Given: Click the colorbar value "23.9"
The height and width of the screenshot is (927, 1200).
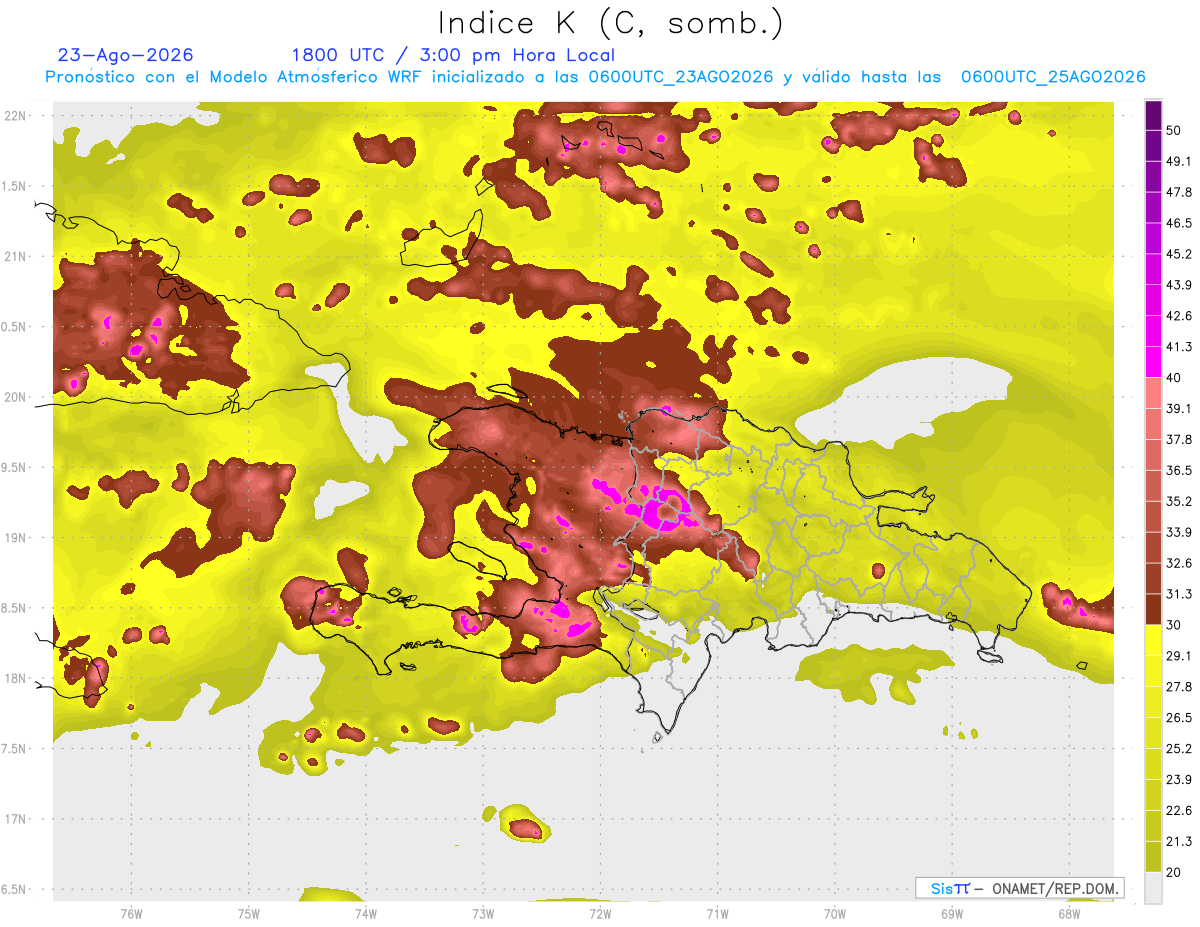Looking at the screenshot, I should [x=1179, y=779].
